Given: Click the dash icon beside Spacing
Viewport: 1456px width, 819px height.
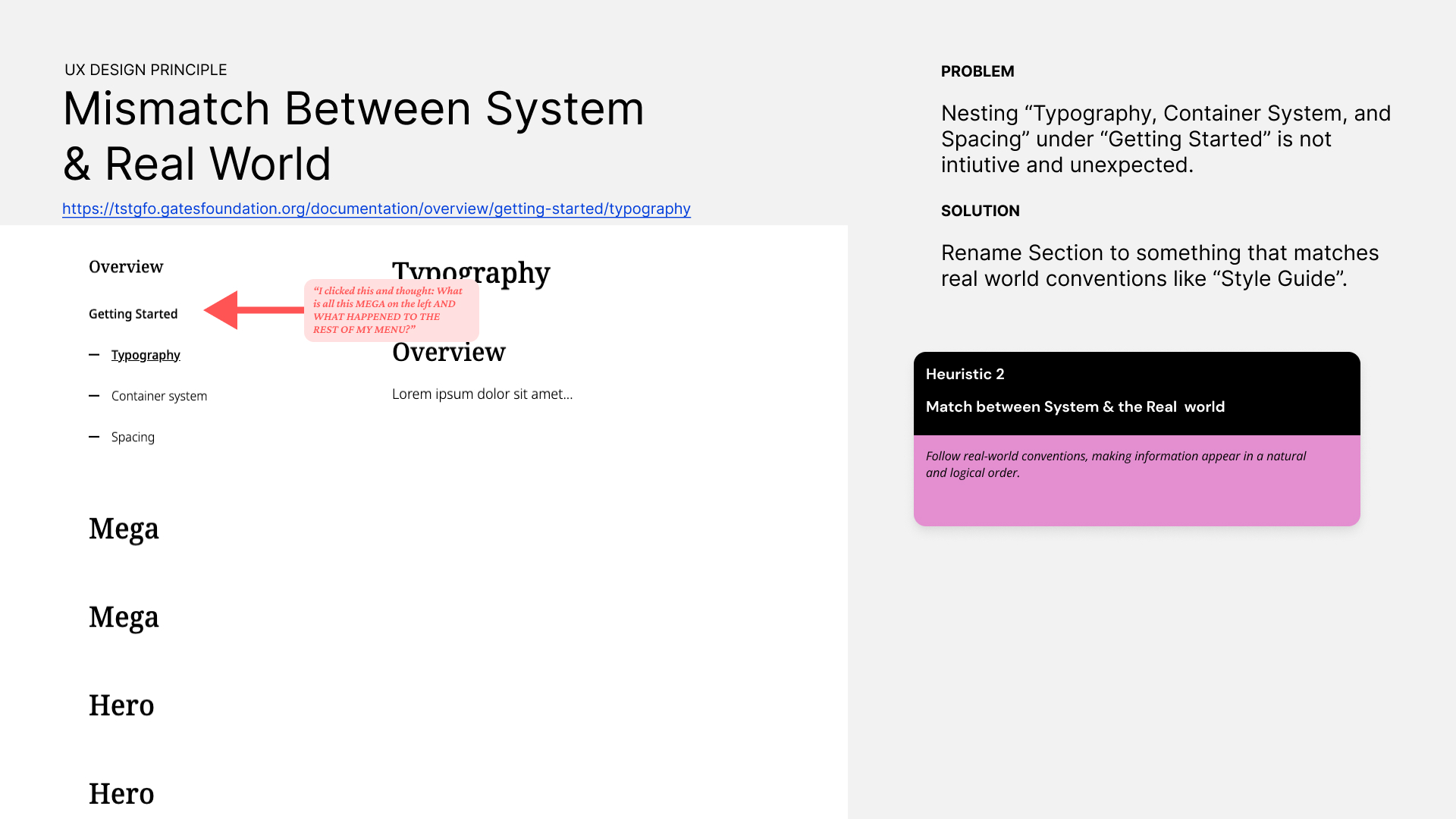Looking at the screenshot, I should coord(94,437).
